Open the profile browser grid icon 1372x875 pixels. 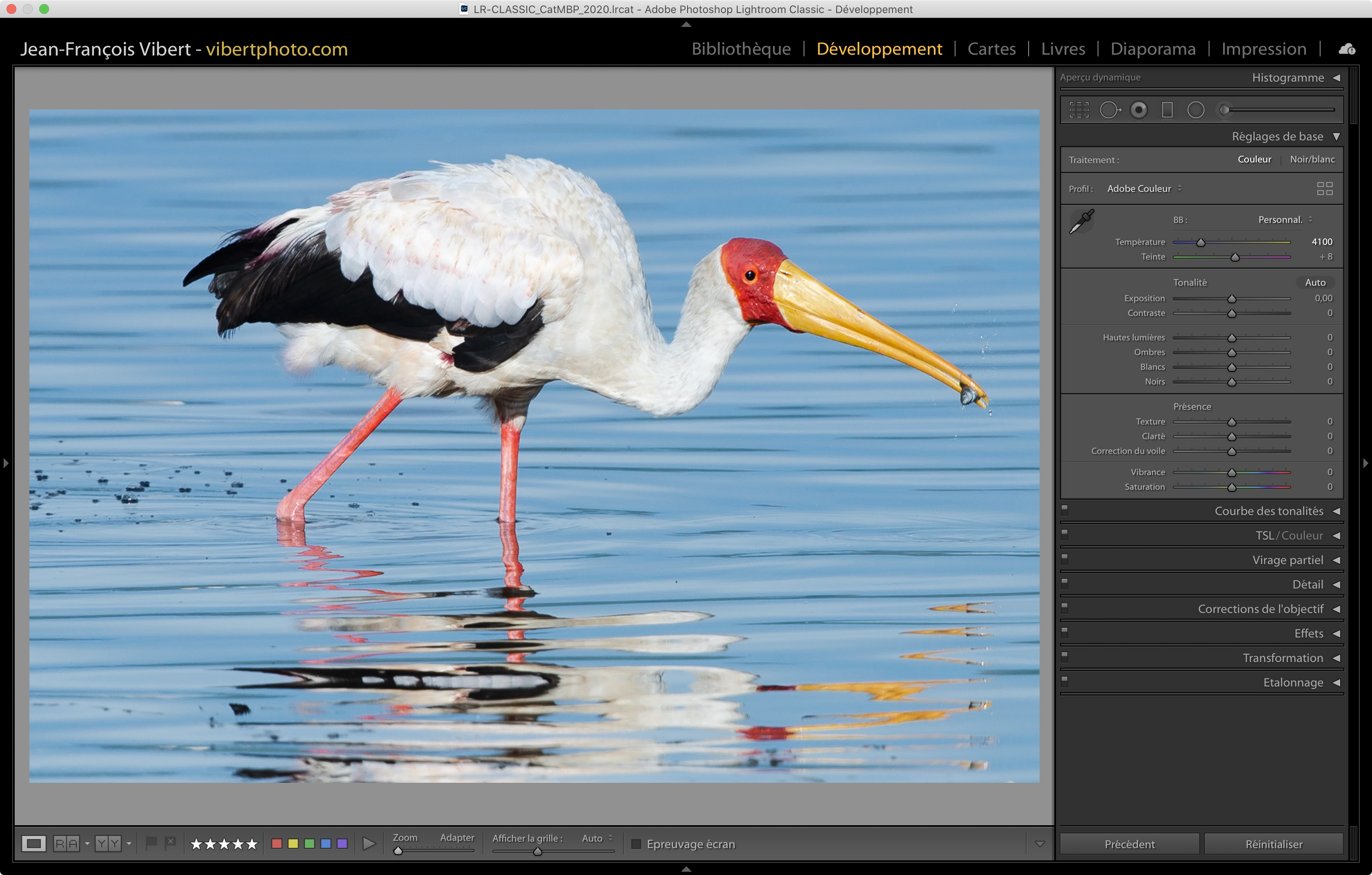1324,189
